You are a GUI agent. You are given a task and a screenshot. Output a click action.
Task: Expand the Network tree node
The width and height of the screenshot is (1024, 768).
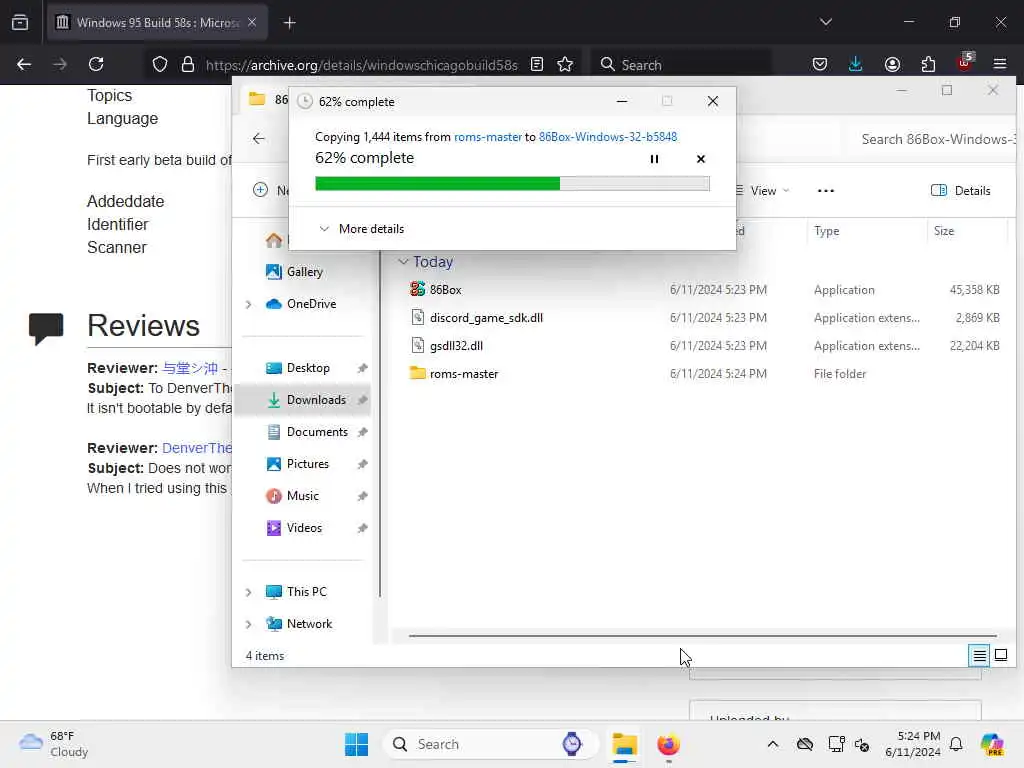[249, 624]
